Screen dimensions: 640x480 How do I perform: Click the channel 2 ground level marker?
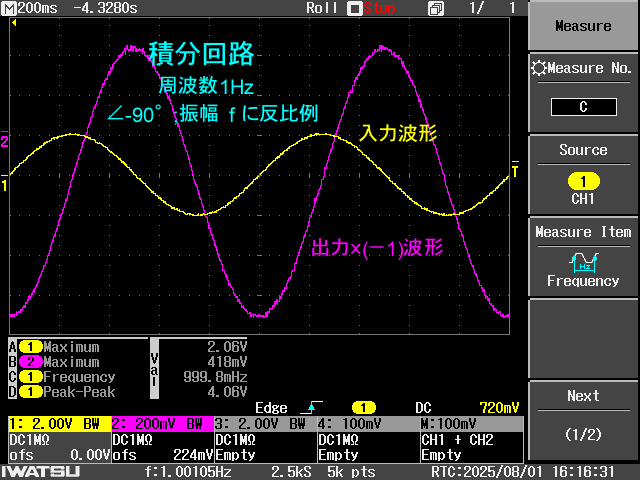point(4,141)
